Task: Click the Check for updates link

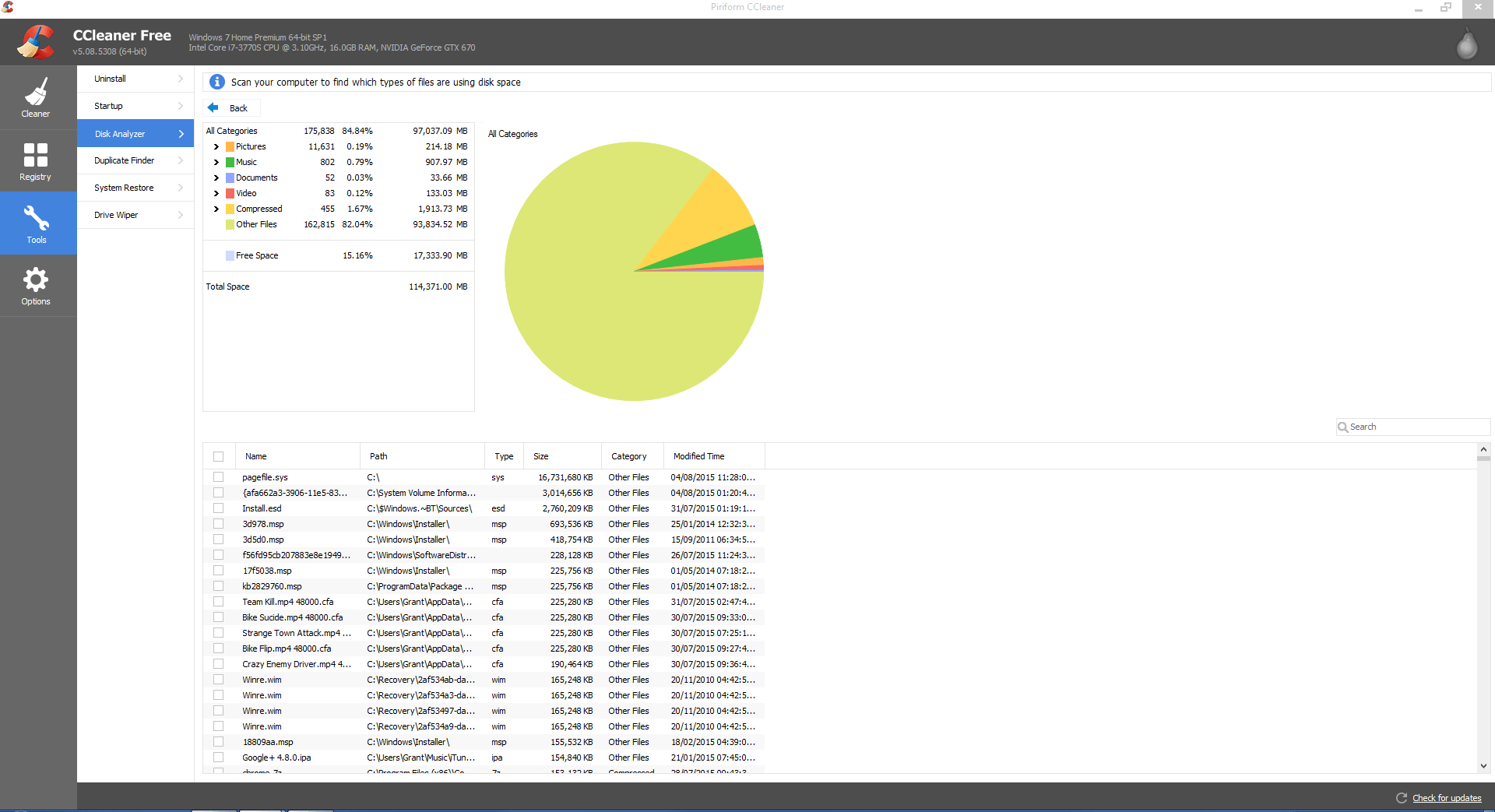Action: [x=1447, y=798]
